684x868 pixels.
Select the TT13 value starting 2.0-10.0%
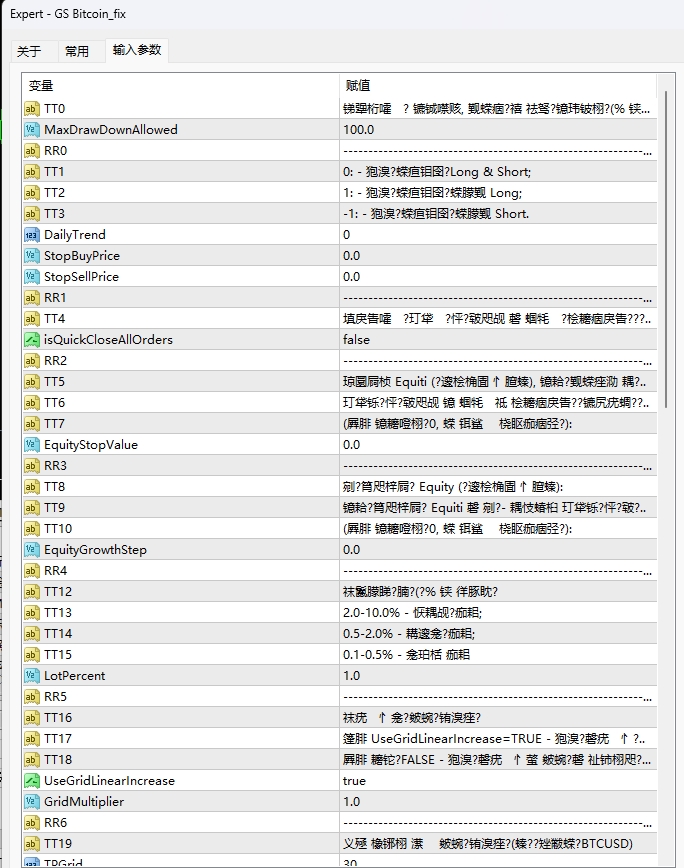pos(498,613)
